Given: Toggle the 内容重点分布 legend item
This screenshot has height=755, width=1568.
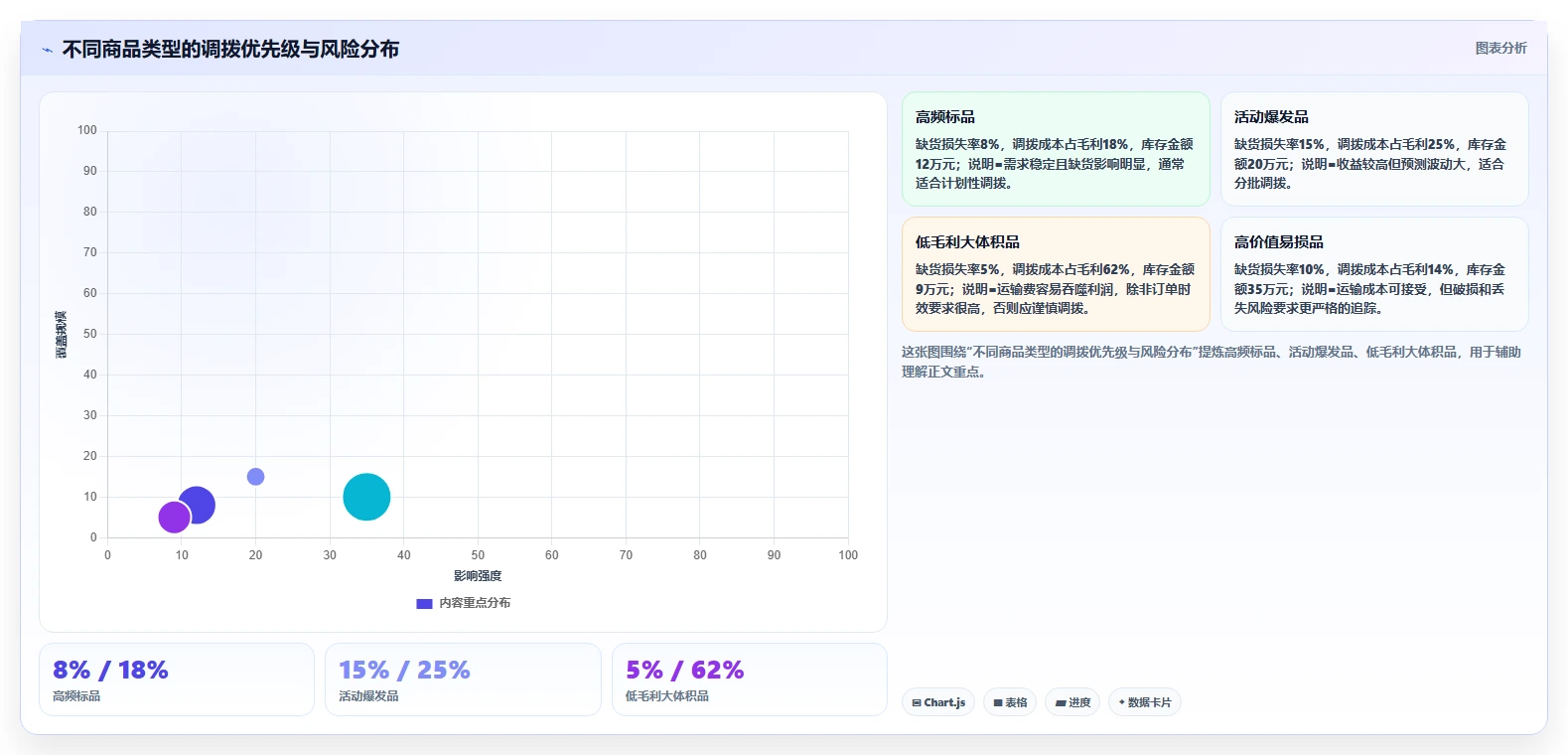Looking at the screenshot, I should (x=464, y=603).
